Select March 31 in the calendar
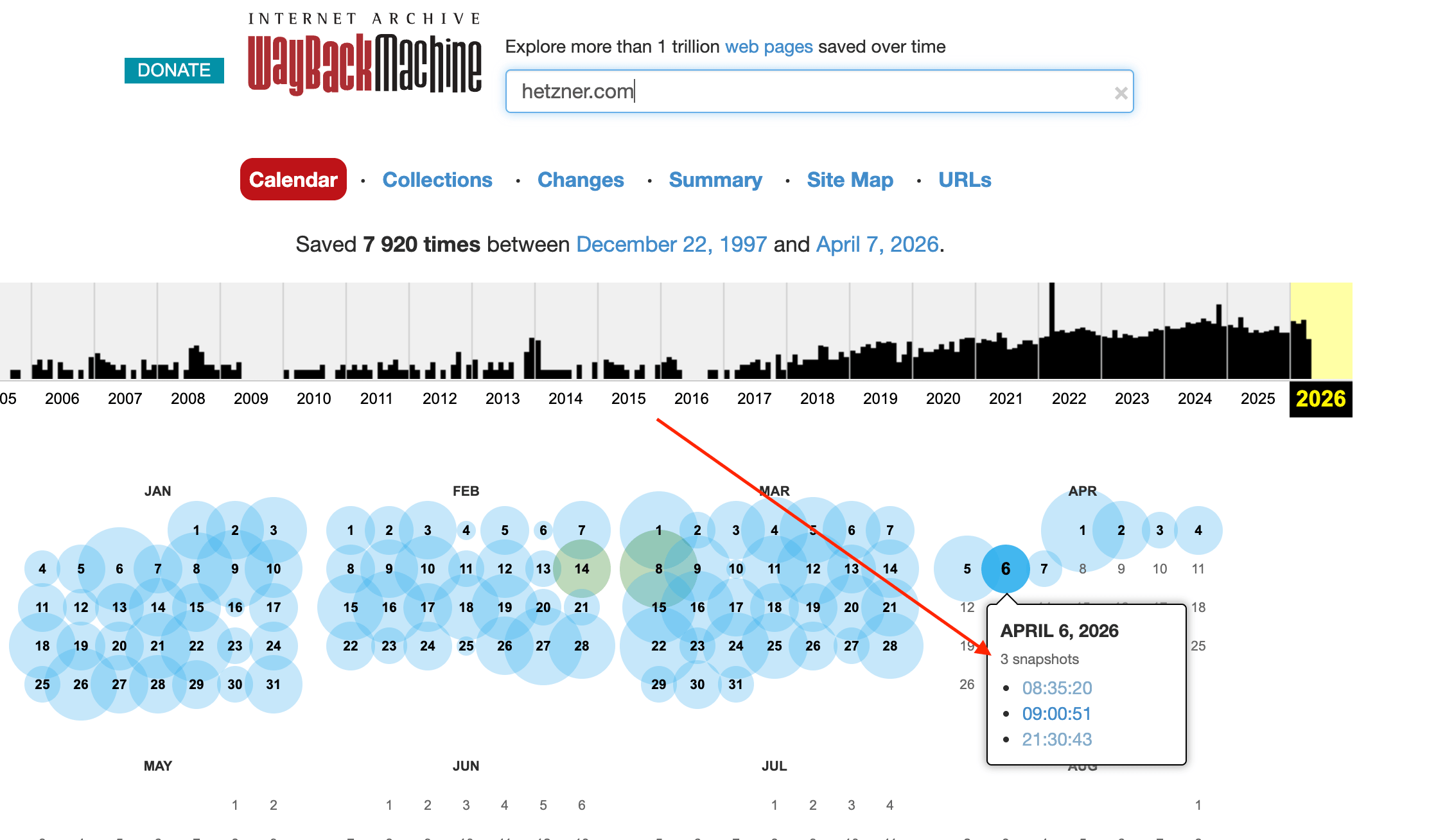1445x840 pixels. [736, 684]
